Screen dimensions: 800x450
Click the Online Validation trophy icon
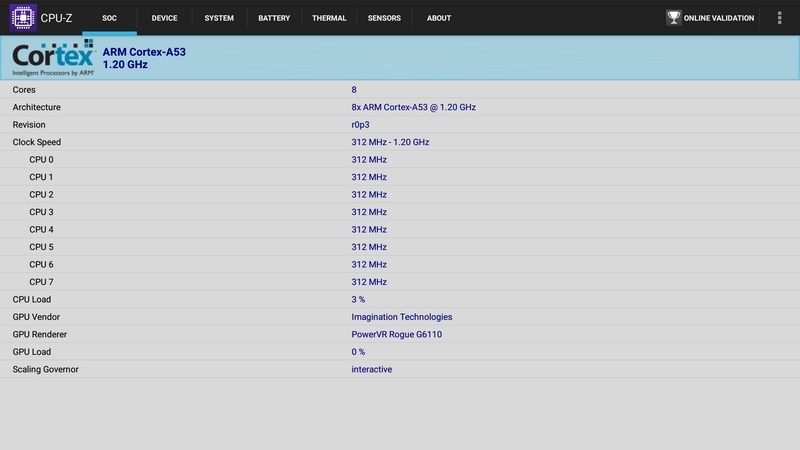[673, 18]
